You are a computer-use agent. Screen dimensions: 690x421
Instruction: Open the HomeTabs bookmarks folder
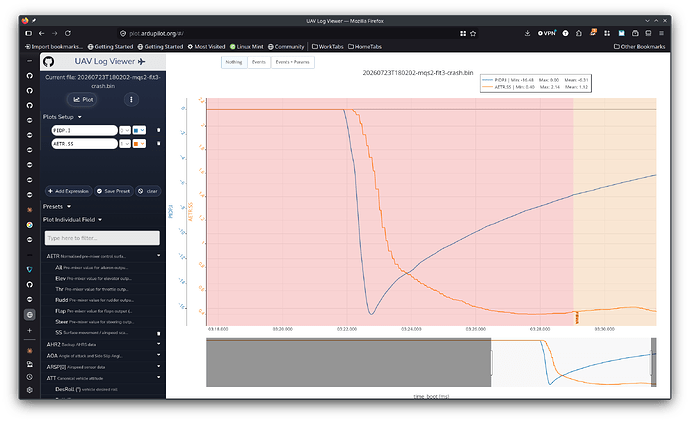(x=365, y=47)
